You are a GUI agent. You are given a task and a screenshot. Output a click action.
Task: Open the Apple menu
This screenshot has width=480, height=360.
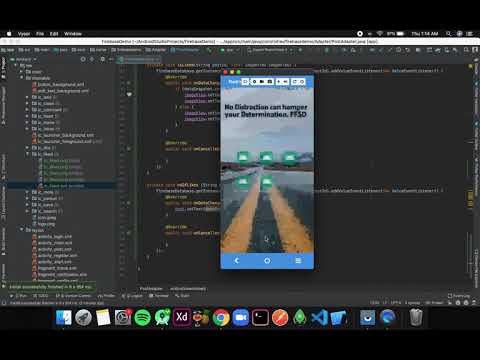(9, 34)
